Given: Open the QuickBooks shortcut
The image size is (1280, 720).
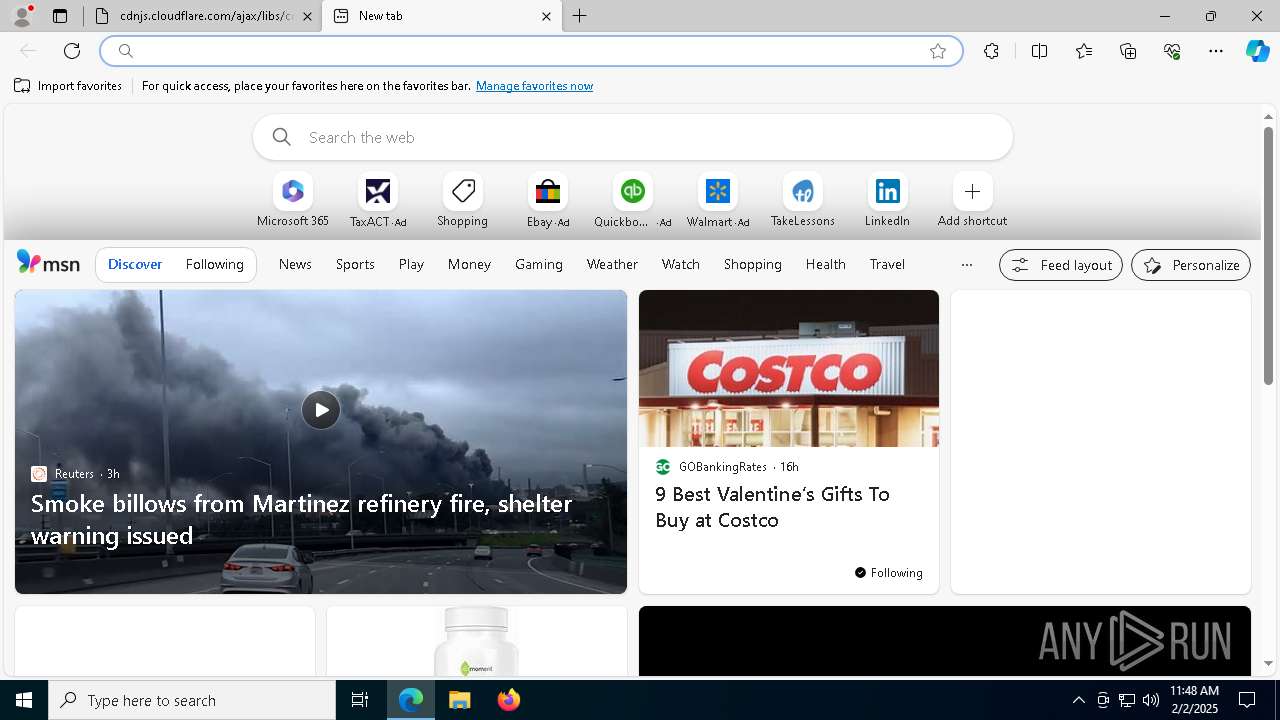Looking at the screenshot, I should pos(633,200).
